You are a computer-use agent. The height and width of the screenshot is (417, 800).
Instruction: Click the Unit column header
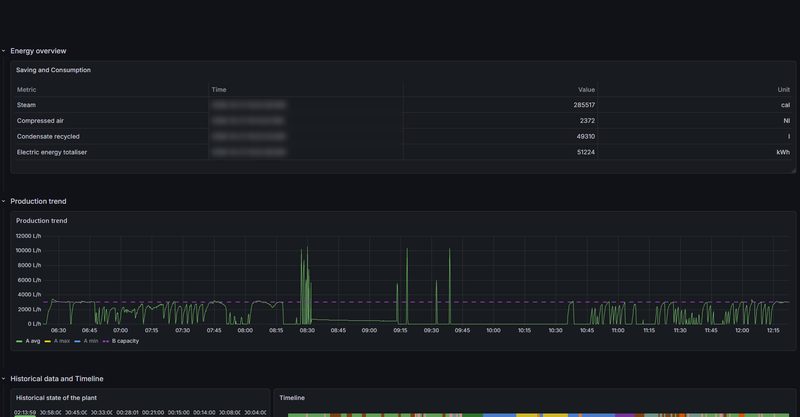[x=784, y=89]
